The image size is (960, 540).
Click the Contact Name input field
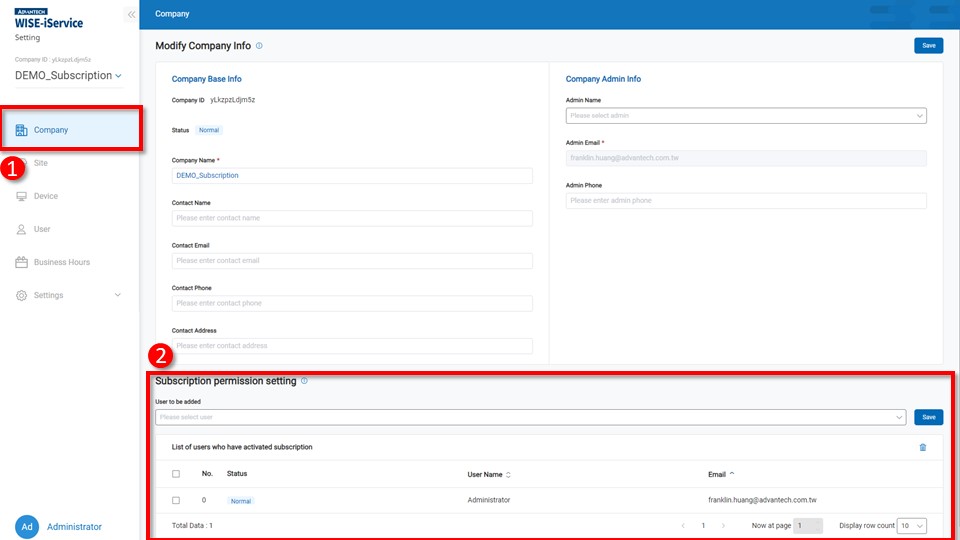pyautogui.click(x=352, y=218)
